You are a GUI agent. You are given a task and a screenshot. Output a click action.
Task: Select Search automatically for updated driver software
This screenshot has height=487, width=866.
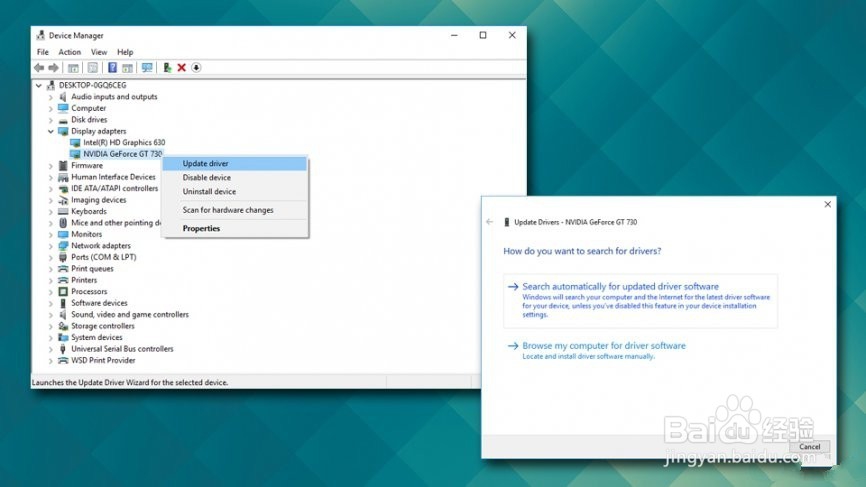640,300
